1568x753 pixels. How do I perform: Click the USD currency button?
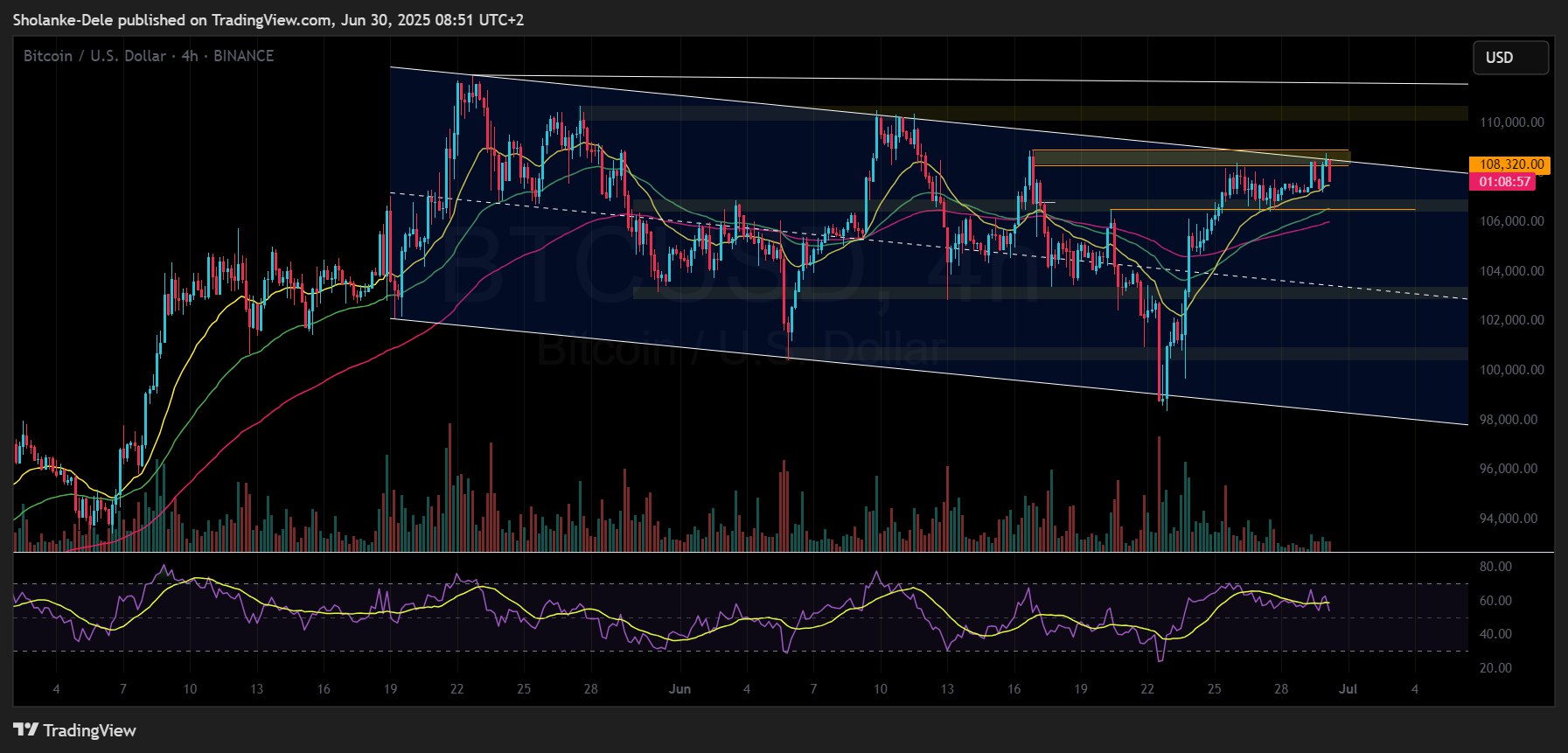click(1510, 58)
